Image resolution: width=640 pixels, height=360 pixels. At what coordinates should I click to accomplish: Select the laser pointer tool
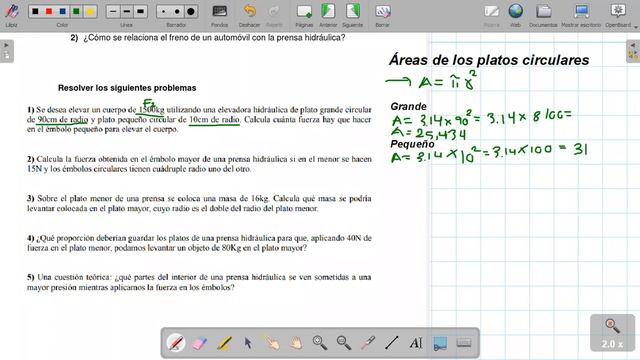(x=368, y=343)
